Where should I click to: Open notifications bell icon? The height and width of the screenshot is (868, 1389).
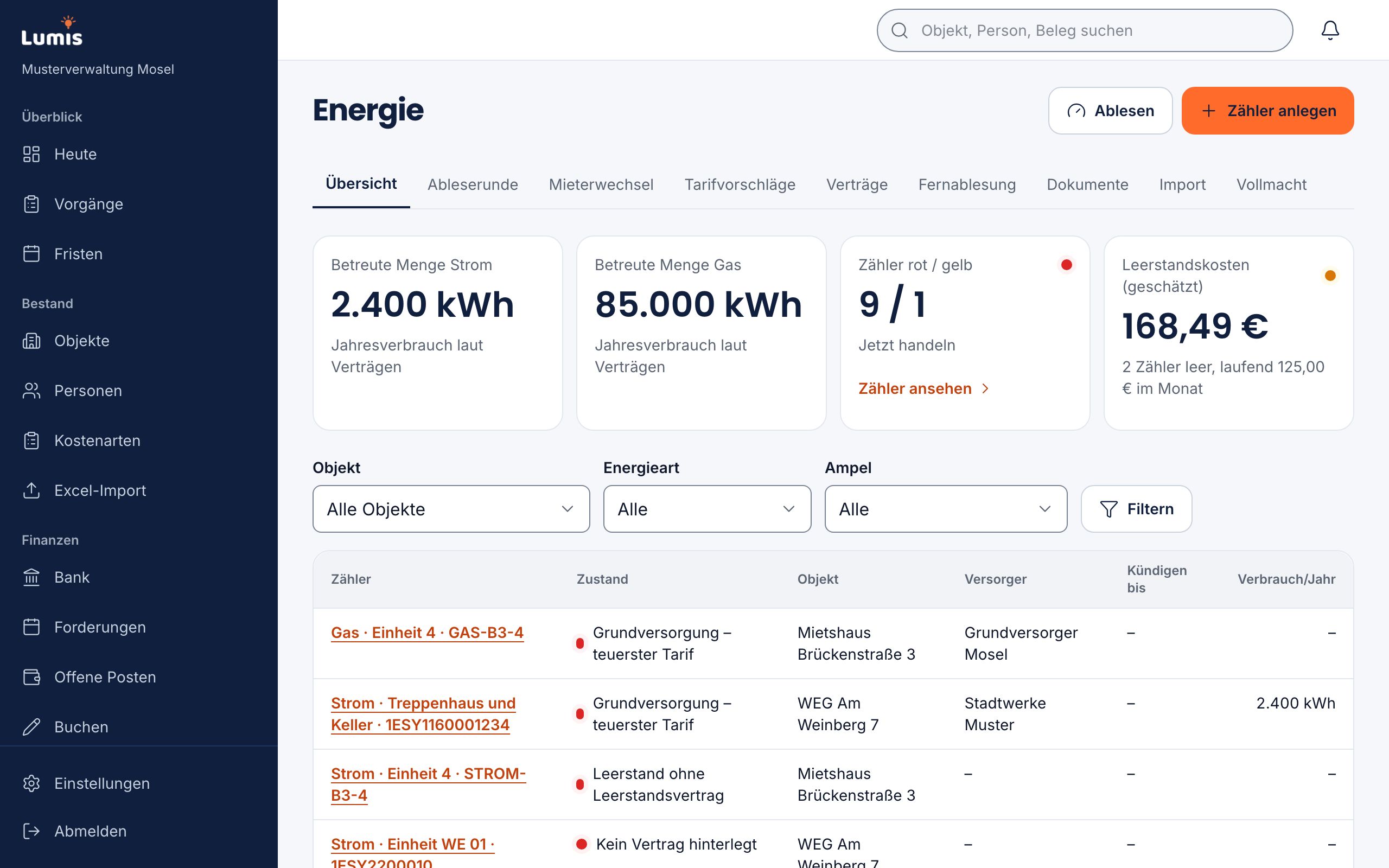click(x=1330, y=30)
